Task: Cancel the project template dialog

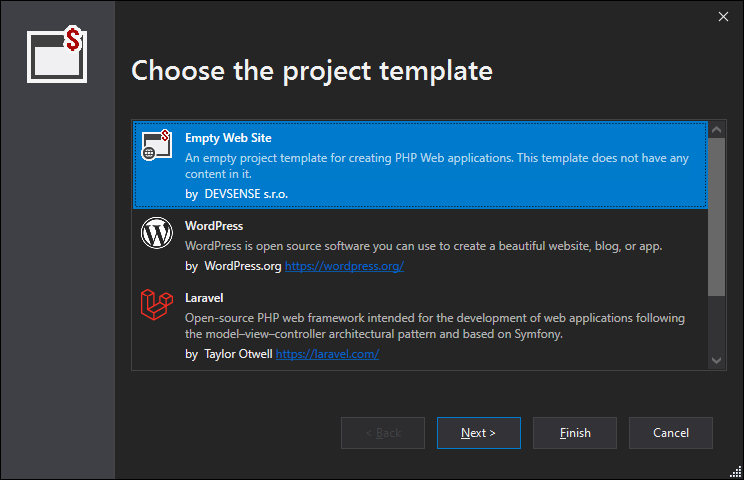Action: (670, 433)
